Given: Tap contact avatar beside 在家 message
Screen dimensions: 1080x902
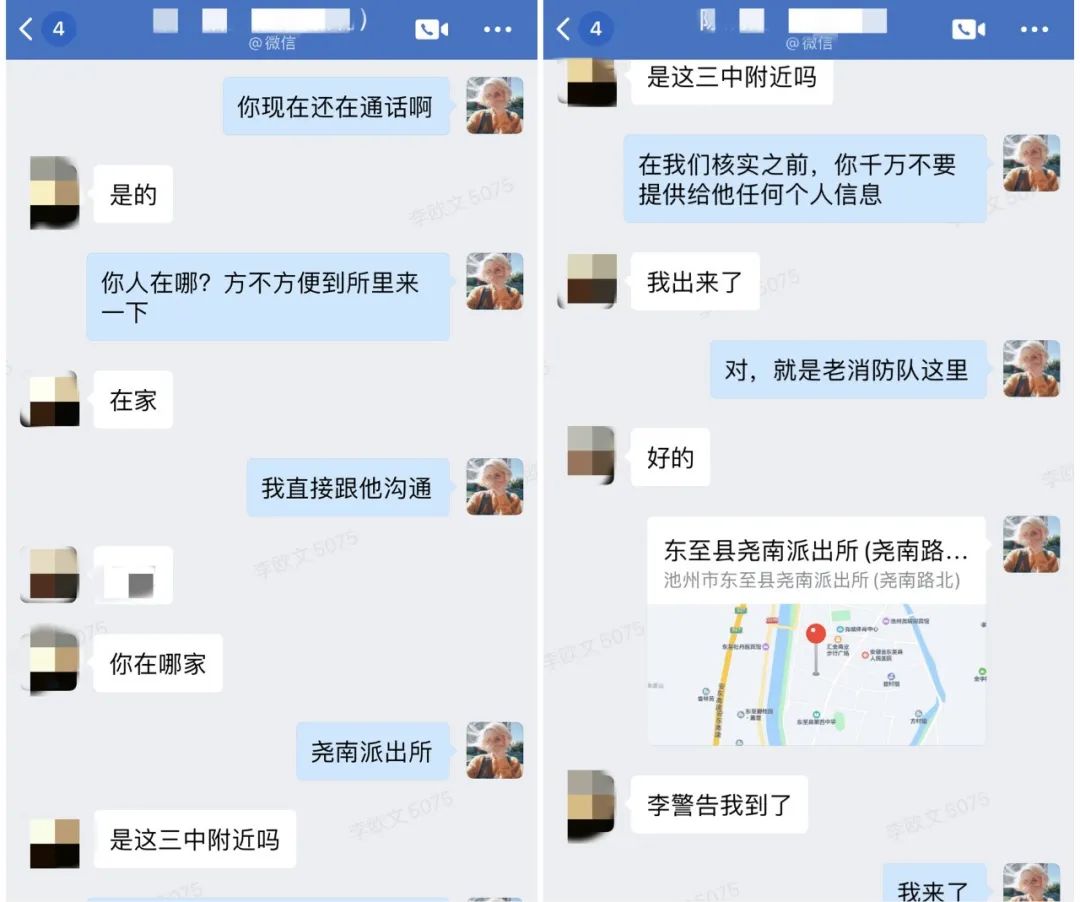Looking at the screenshot, I should 51,400.
